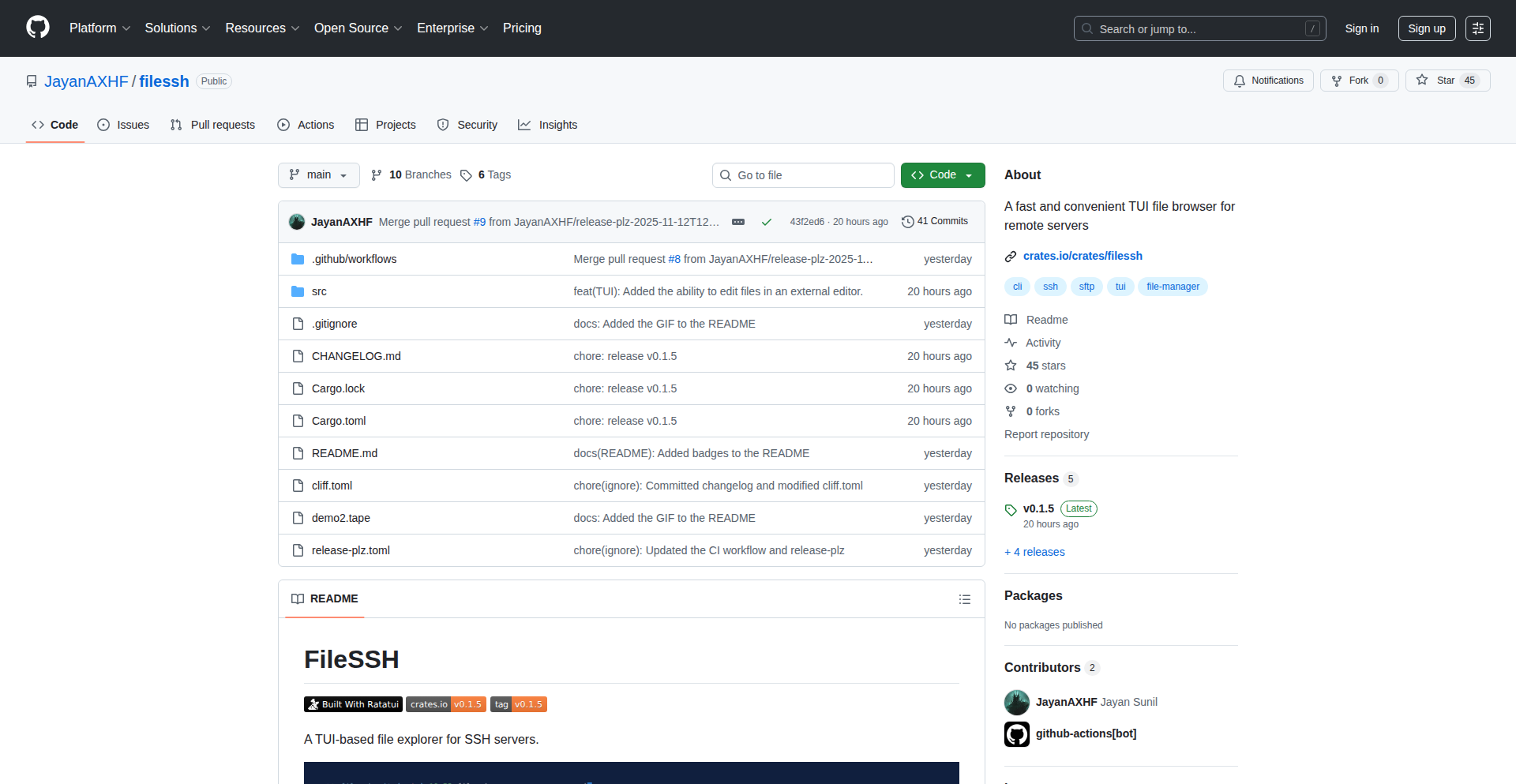
Task: Click the GitHub logo icon
Action: click(37, 28)
